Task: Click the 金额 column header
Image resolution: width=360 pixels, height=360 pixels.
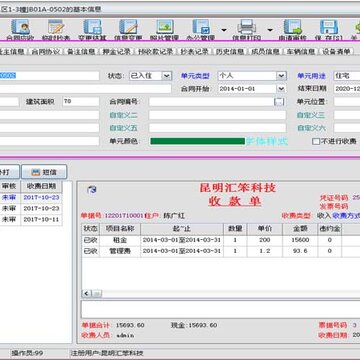Action: click(x=300, y=229)
